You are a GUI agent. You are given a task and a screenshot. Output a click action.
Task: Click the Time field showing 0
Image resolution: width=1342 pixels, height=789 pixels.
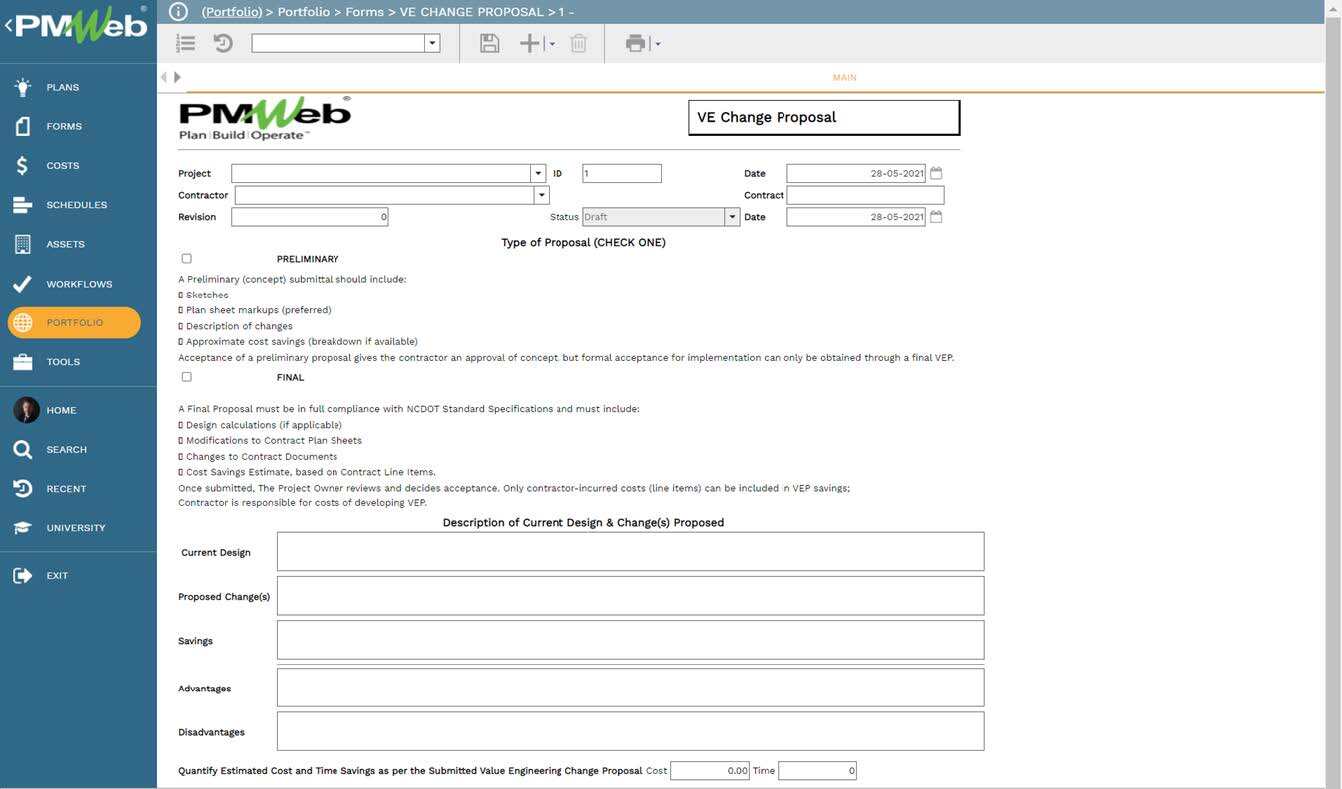(817, 771)
